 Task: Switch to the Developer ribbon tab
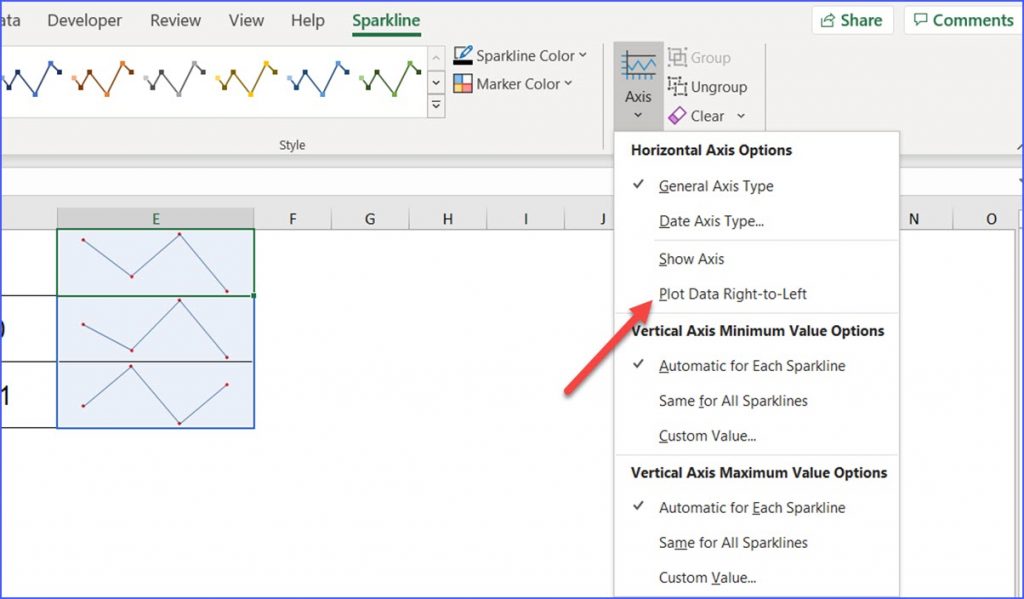[x=84, y=19]
